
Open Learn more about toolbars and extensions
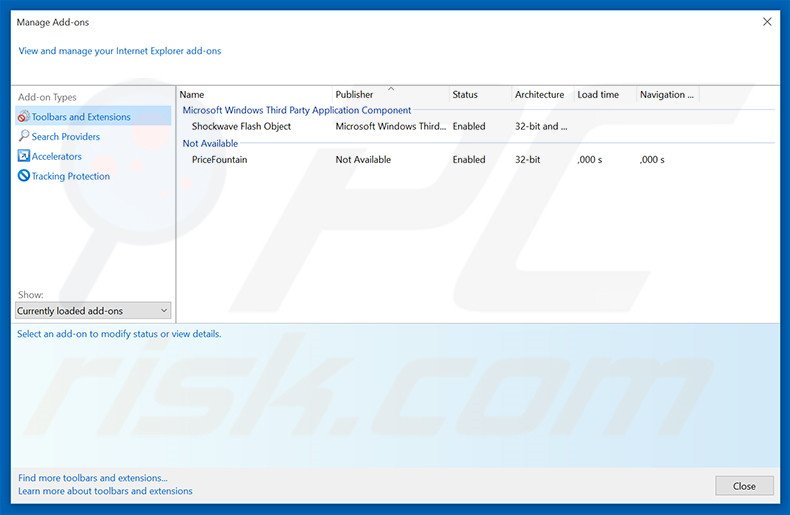105,491
